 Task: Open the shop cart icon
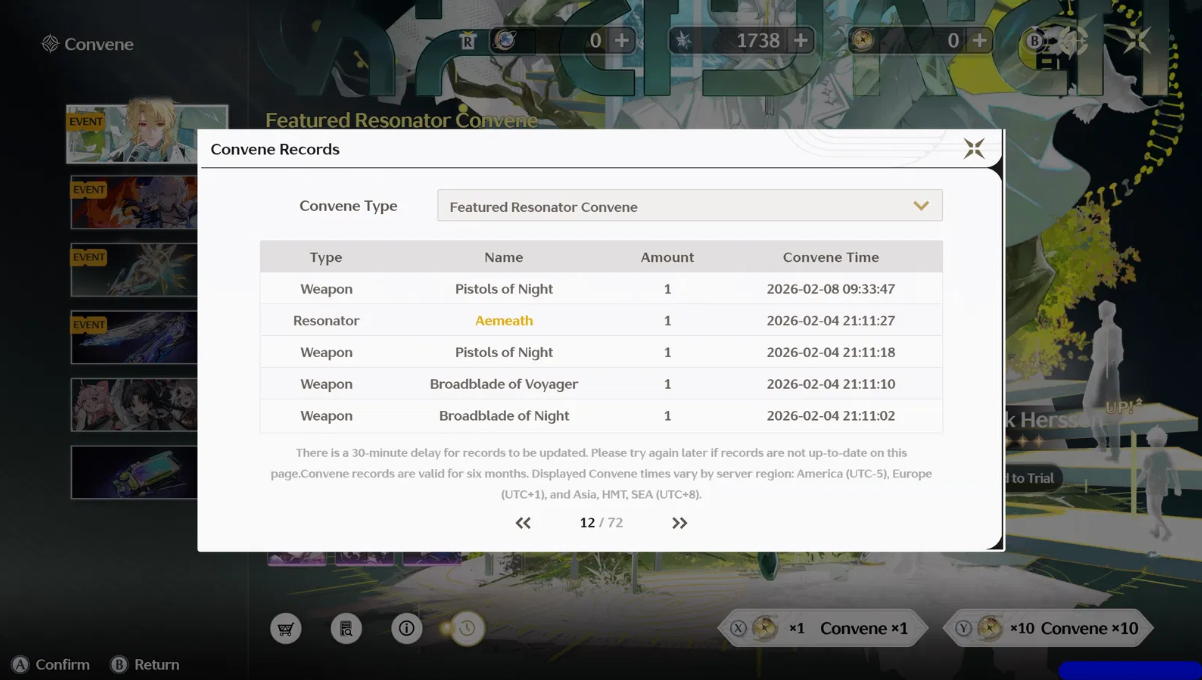[286, 628]
